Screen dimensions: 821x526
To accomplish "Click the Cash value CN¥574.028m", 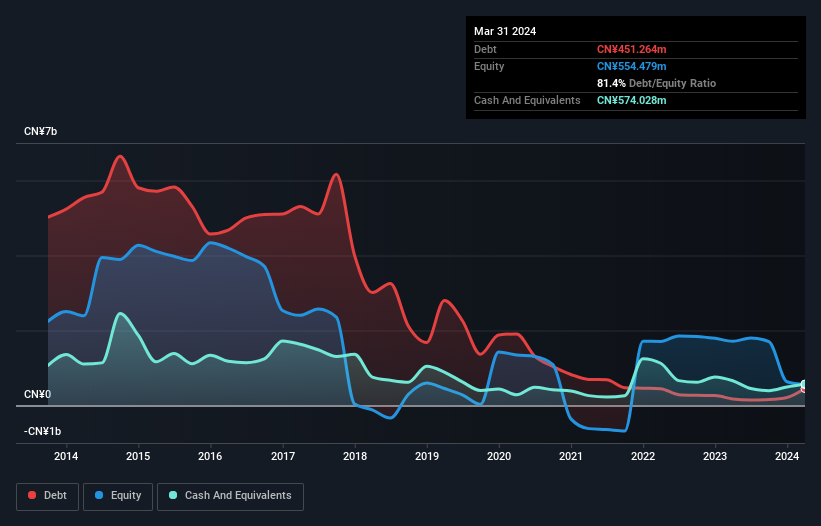I will 631,100.
